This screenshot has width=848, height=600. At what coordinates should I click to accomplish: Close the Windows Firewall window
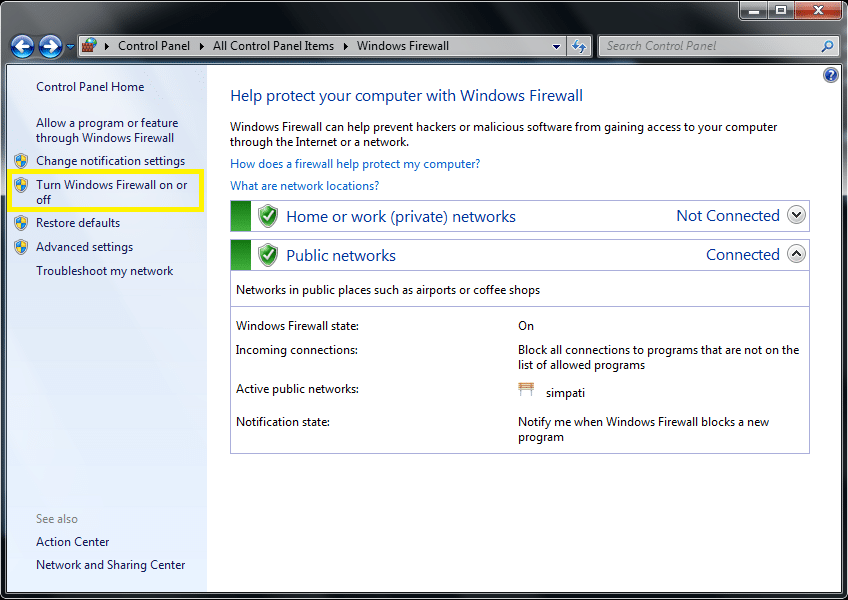tap(818, 10)
